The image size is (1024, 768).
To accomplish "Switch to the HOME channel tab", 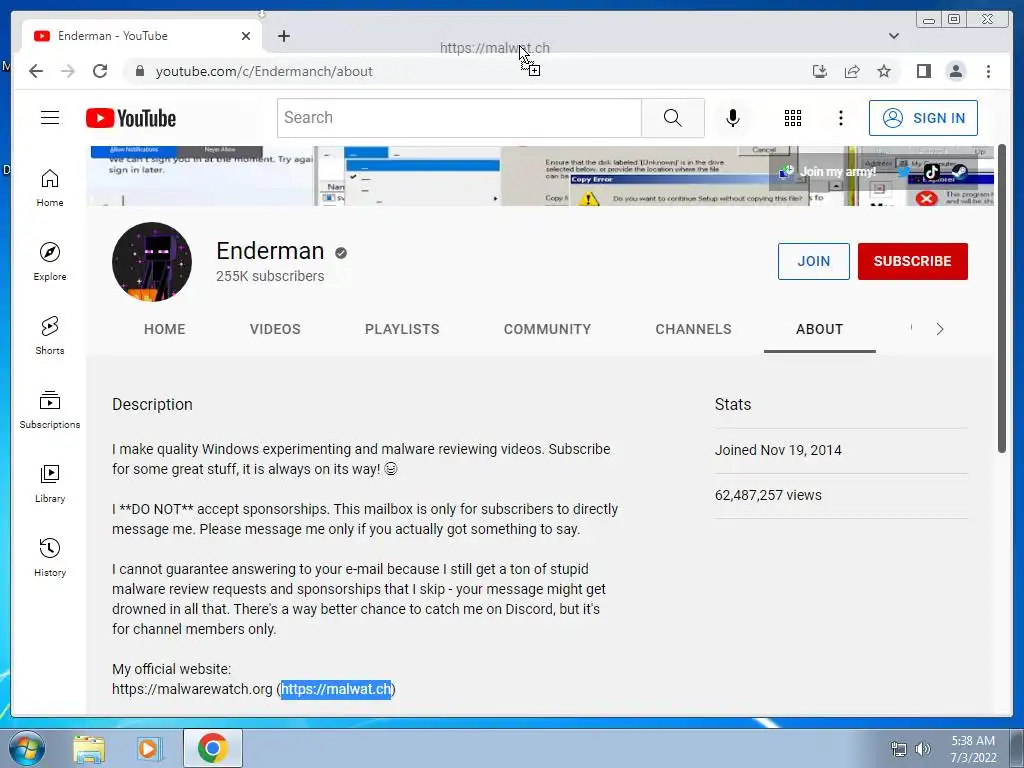I will (165, 329).
